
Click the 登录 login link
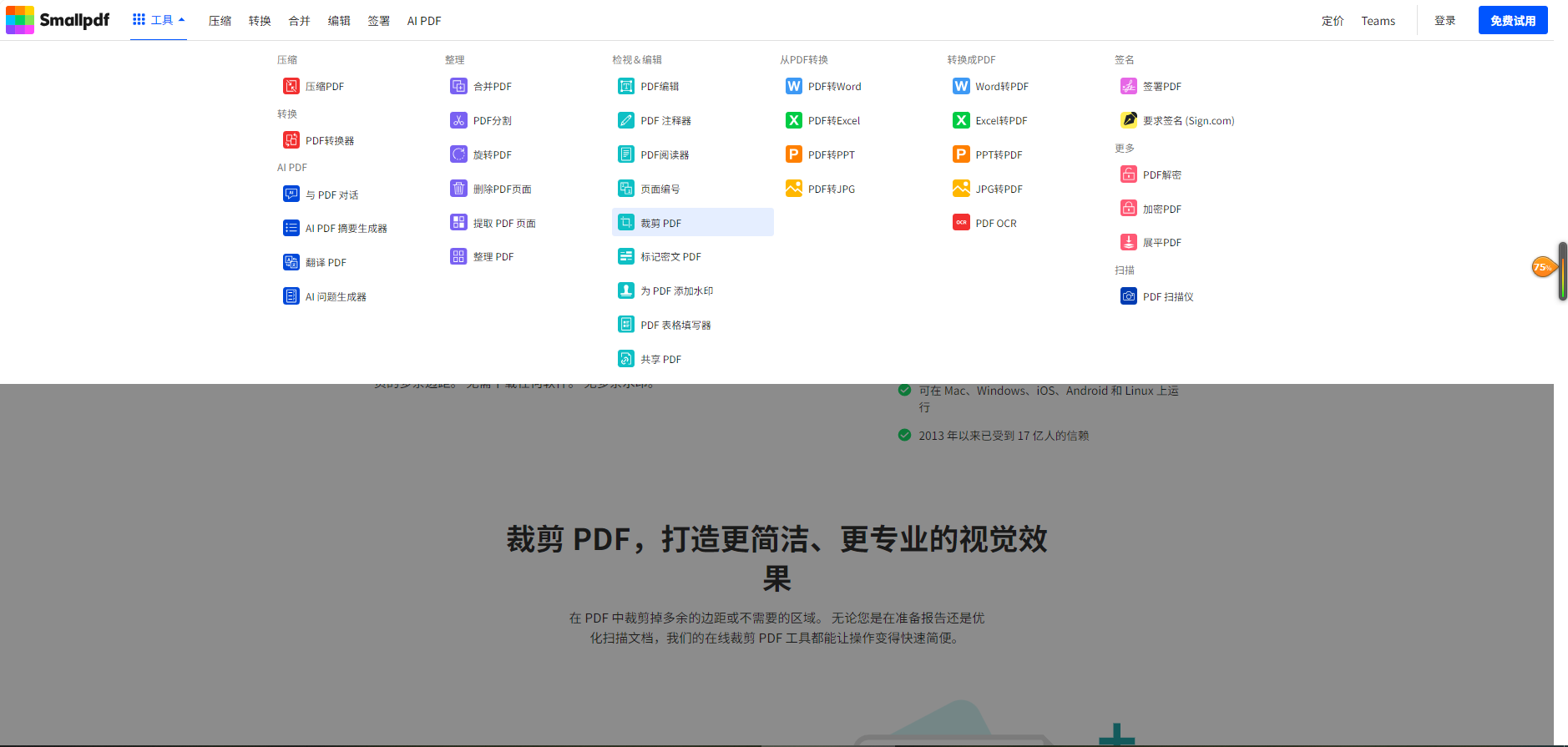1444,21
